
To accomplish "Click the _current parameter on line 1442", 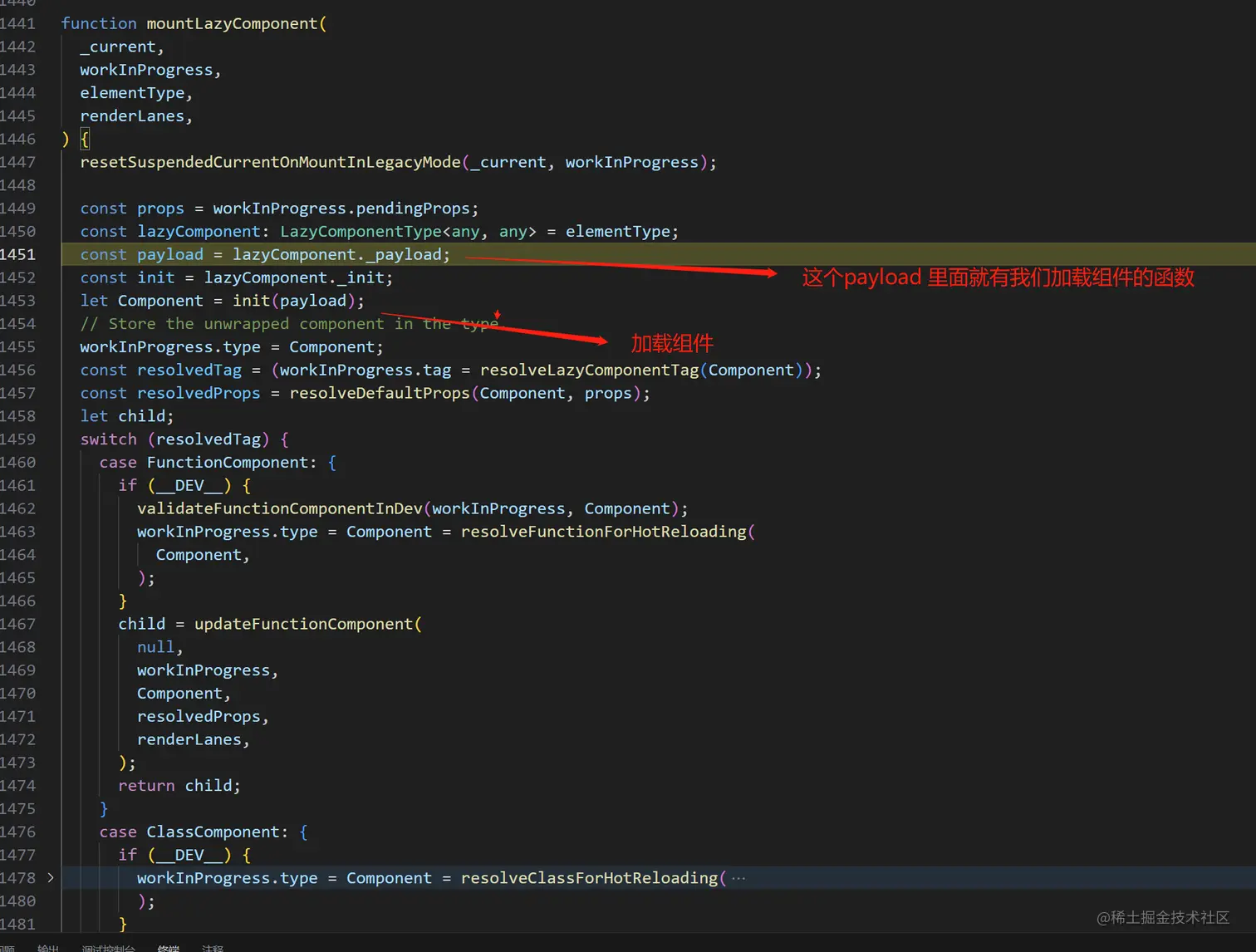I will coord(117,47).
